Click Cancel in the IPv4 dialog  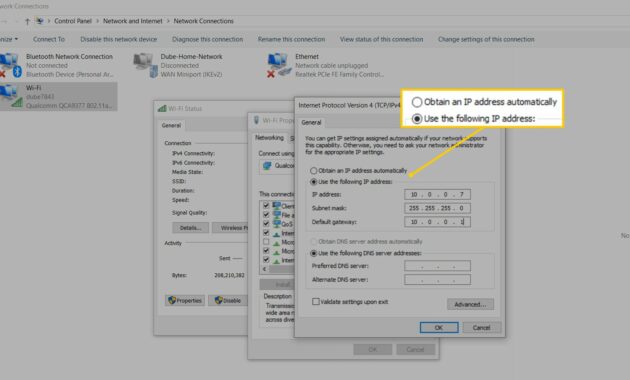pos(481,328)
